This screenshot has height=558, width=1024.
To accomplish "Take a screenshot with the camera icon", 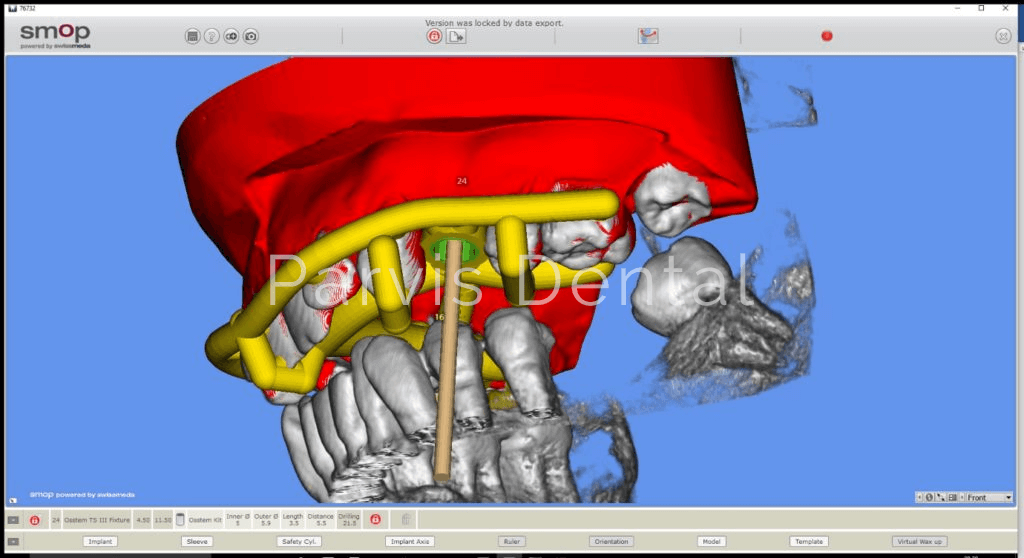I will [251, 36].
